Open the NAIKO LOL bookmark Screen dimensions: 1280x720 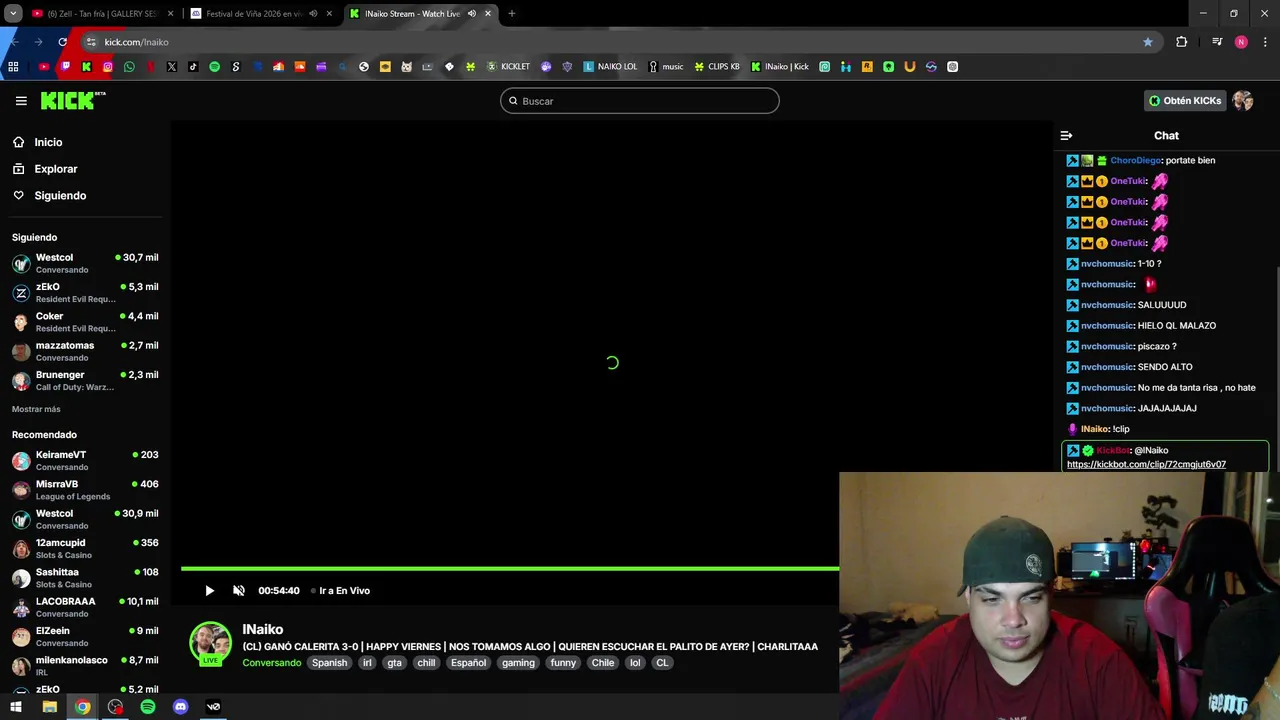pyautogui.click(x=610, y=67)
